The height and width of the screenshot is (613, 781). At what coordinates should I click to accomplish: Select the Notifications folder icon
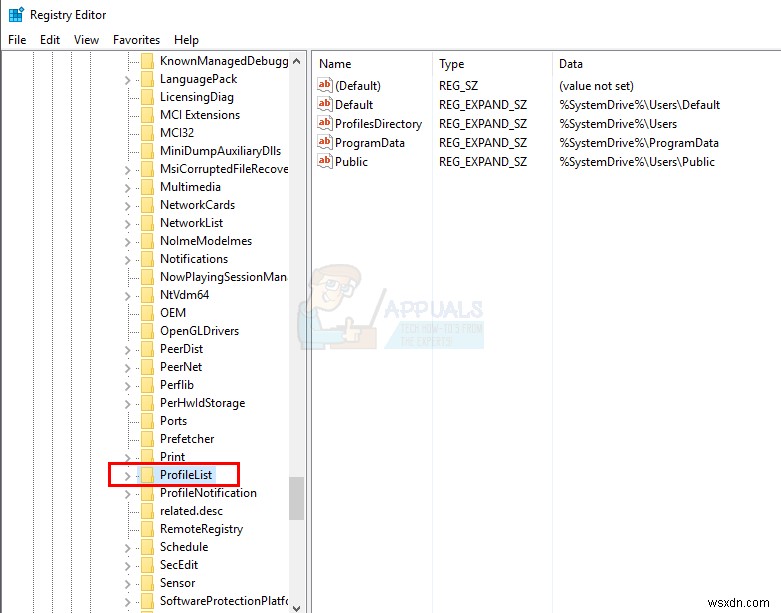click(147, 259)
